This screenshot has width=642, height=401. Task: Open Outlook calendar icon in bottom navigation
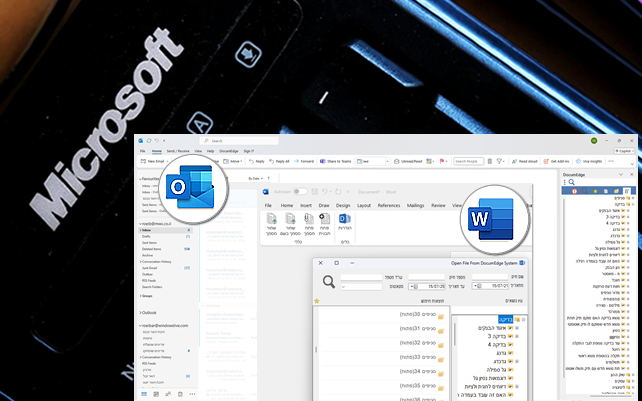[154, 394]
